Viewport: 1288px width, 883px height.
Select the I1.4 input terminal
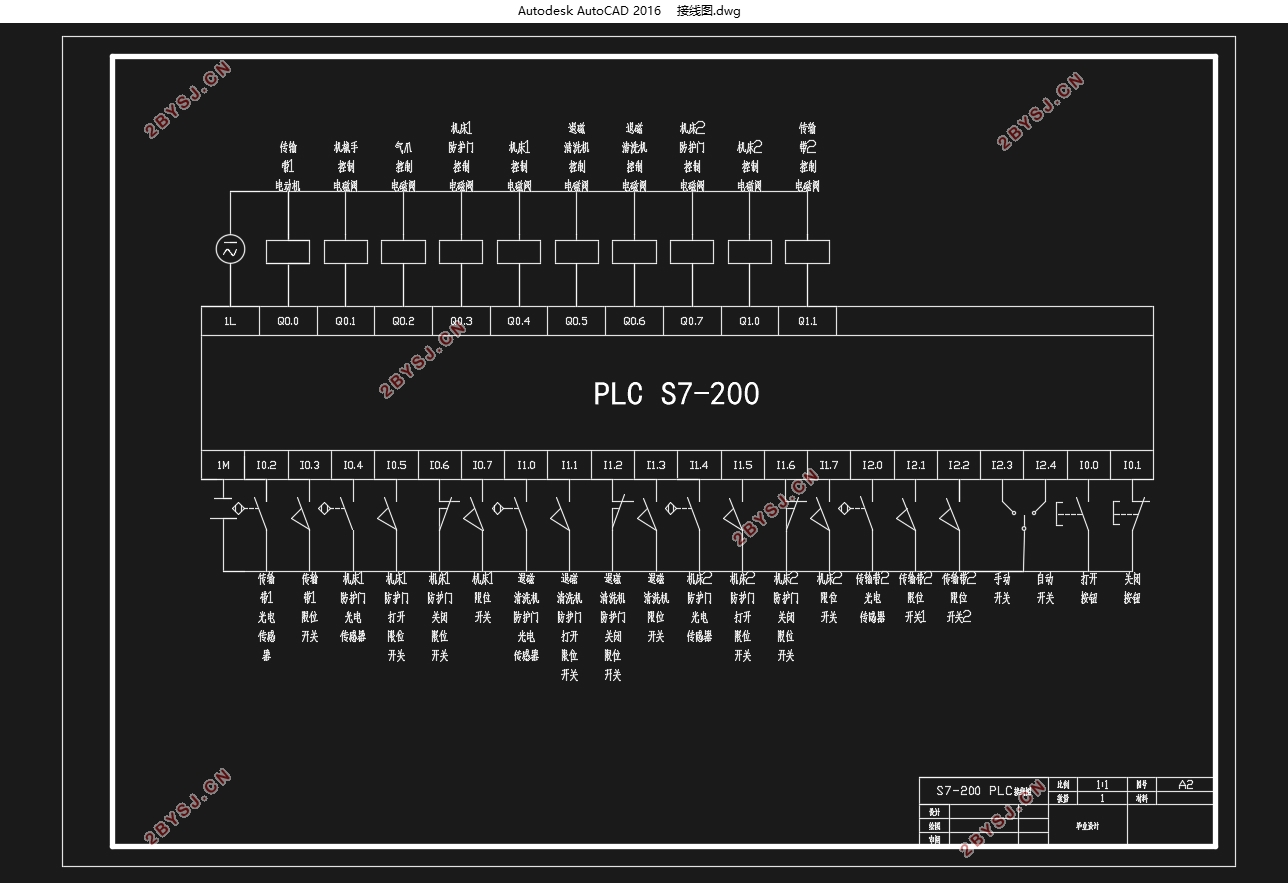699,465
